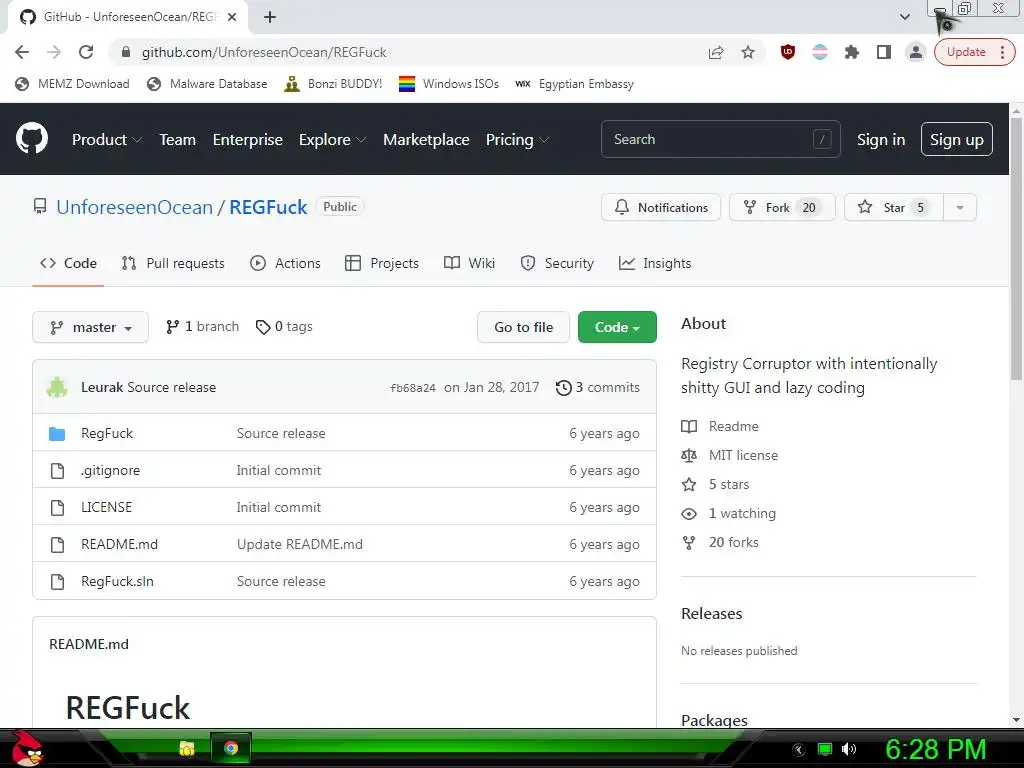Click Sign in
Image resolution: width=1024 pixels, height=768 pixels.
click(x=881, y=140)
